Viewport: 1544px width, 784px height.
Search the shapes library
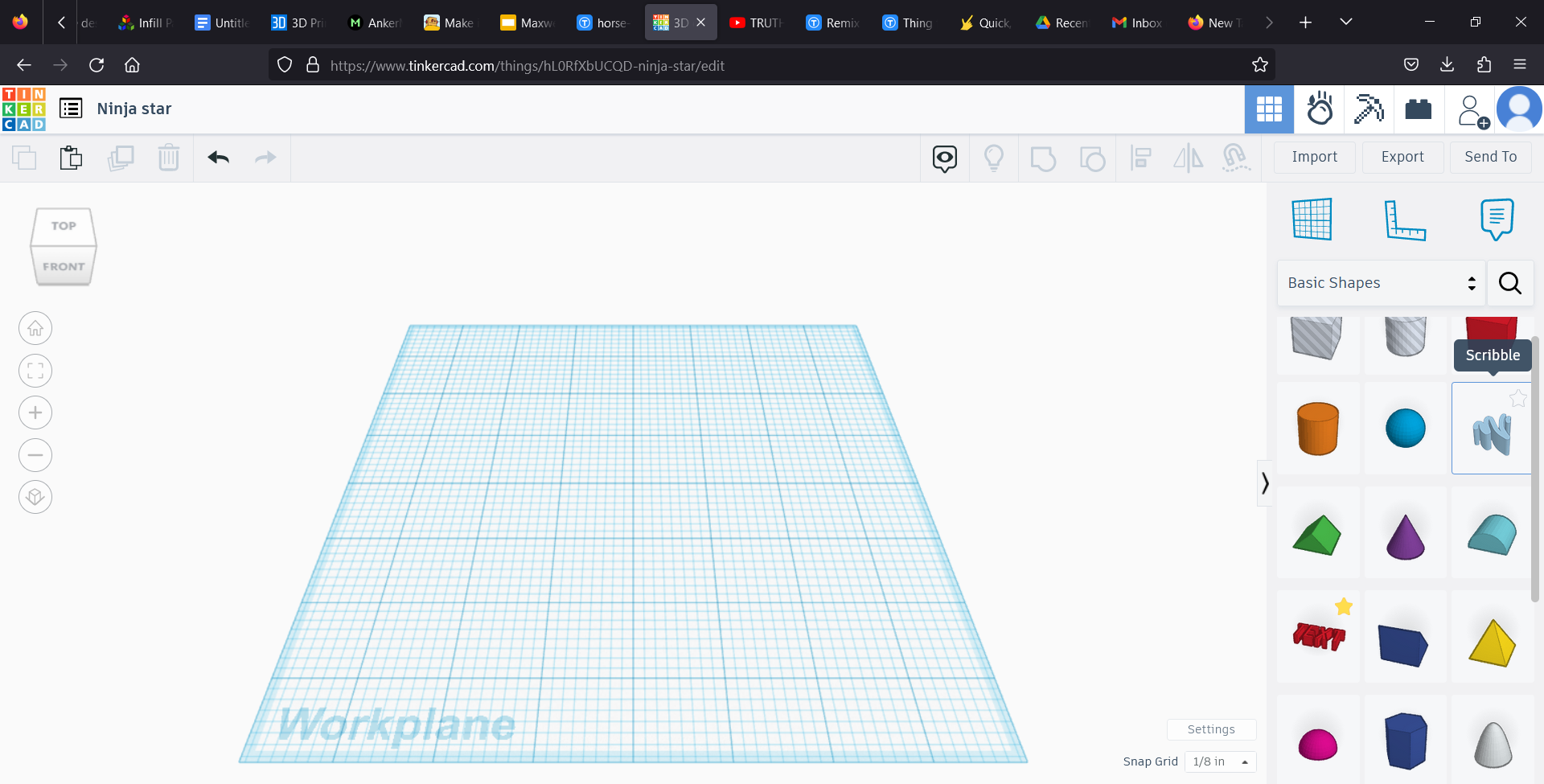click(1509, 283)
